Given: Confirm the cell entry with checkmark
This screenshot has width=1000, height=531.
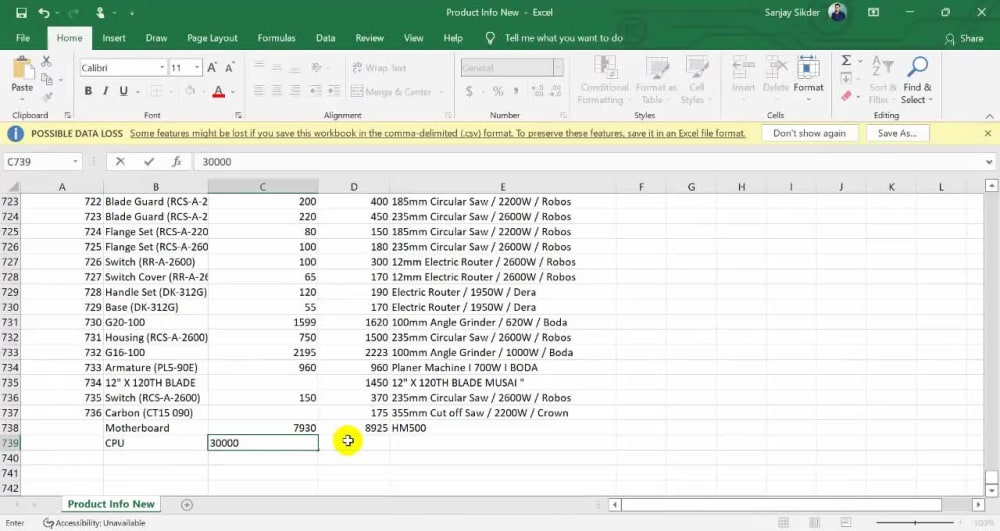Looking at the screenshot, I should point(149,162).
